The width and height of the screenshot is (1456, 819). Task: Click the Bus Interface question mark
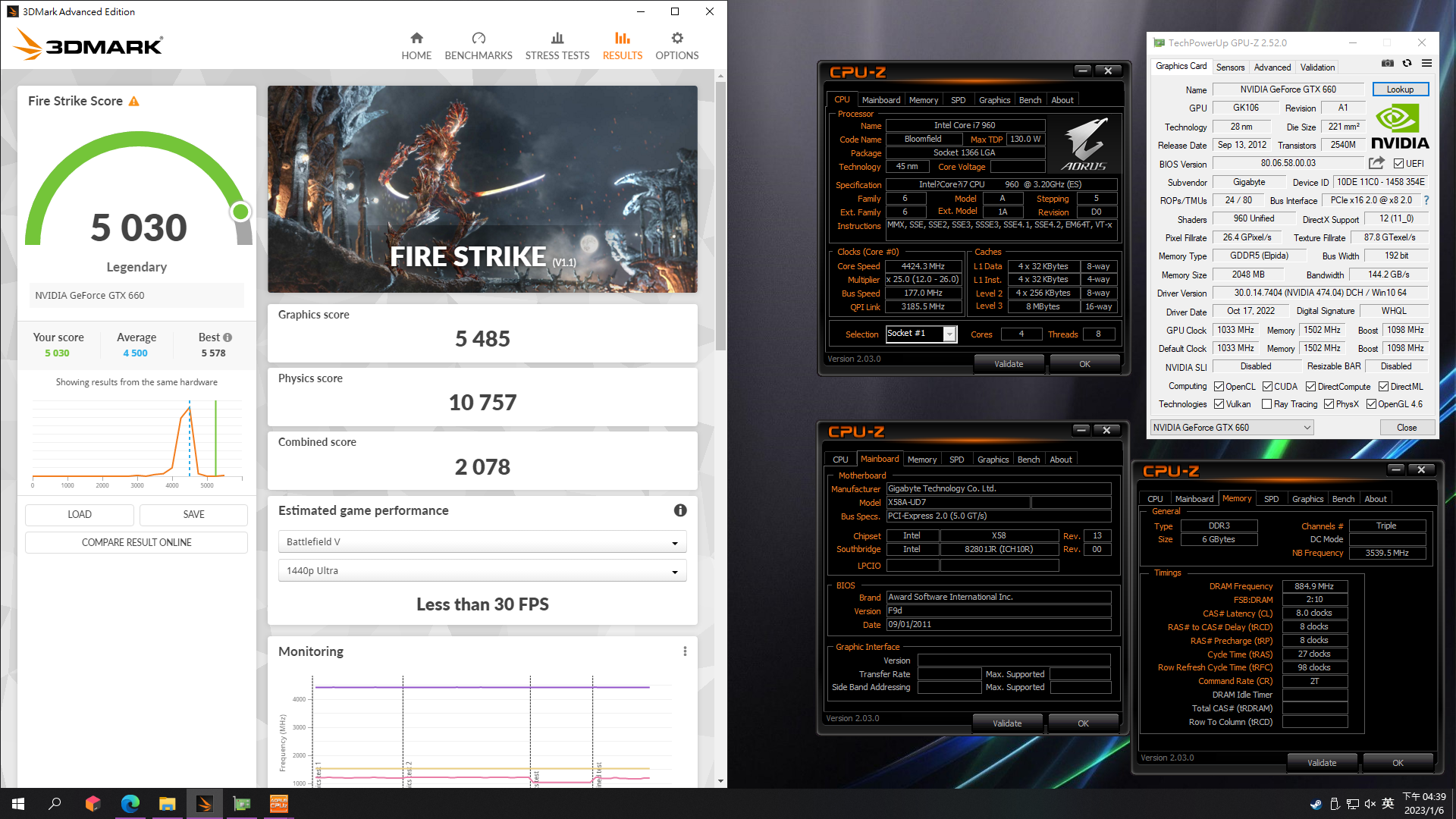1426,200
